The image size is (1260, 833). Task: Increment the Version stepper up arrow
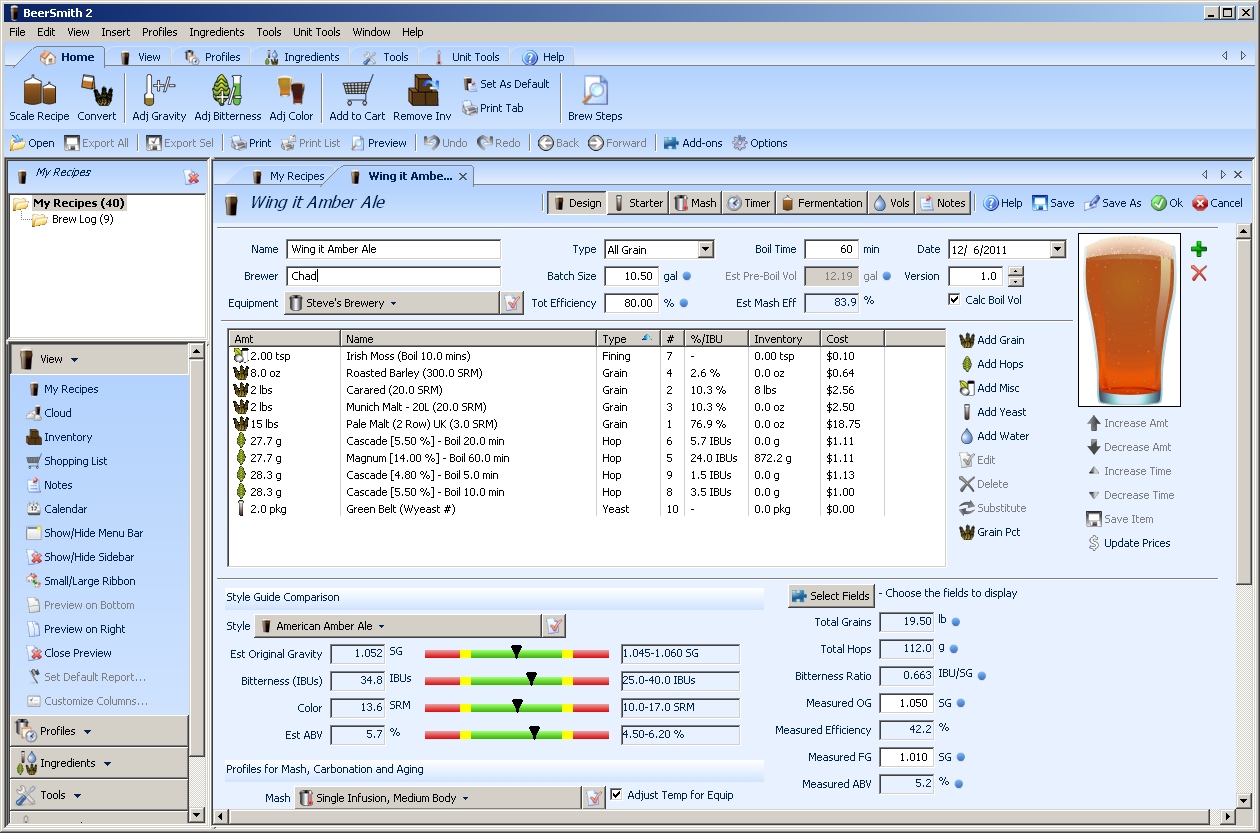(x=1016, y=271)
